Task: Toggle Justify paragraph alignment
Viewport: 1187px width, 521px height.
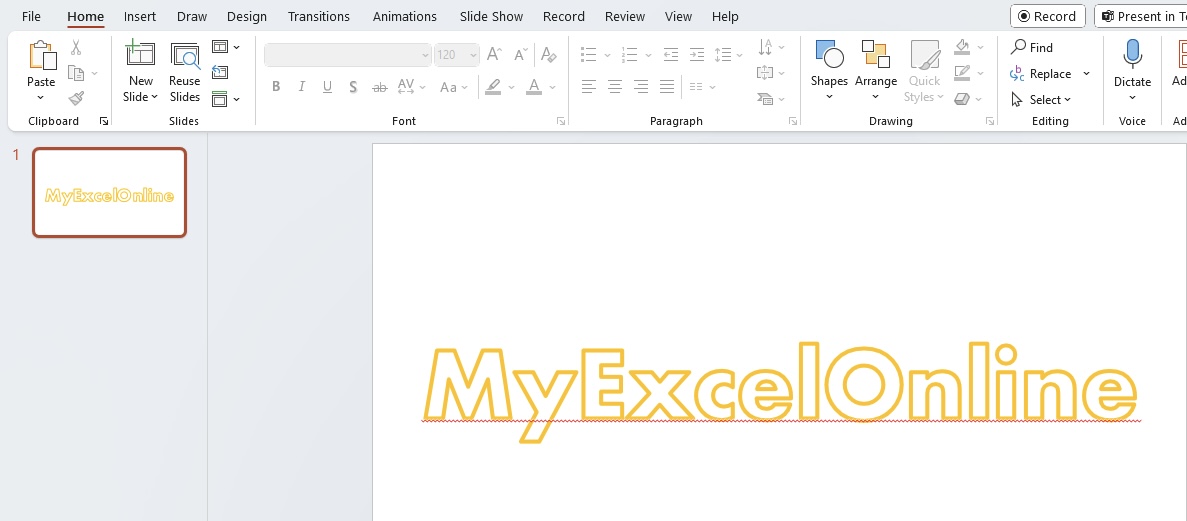Action: (x=667, y=87)
